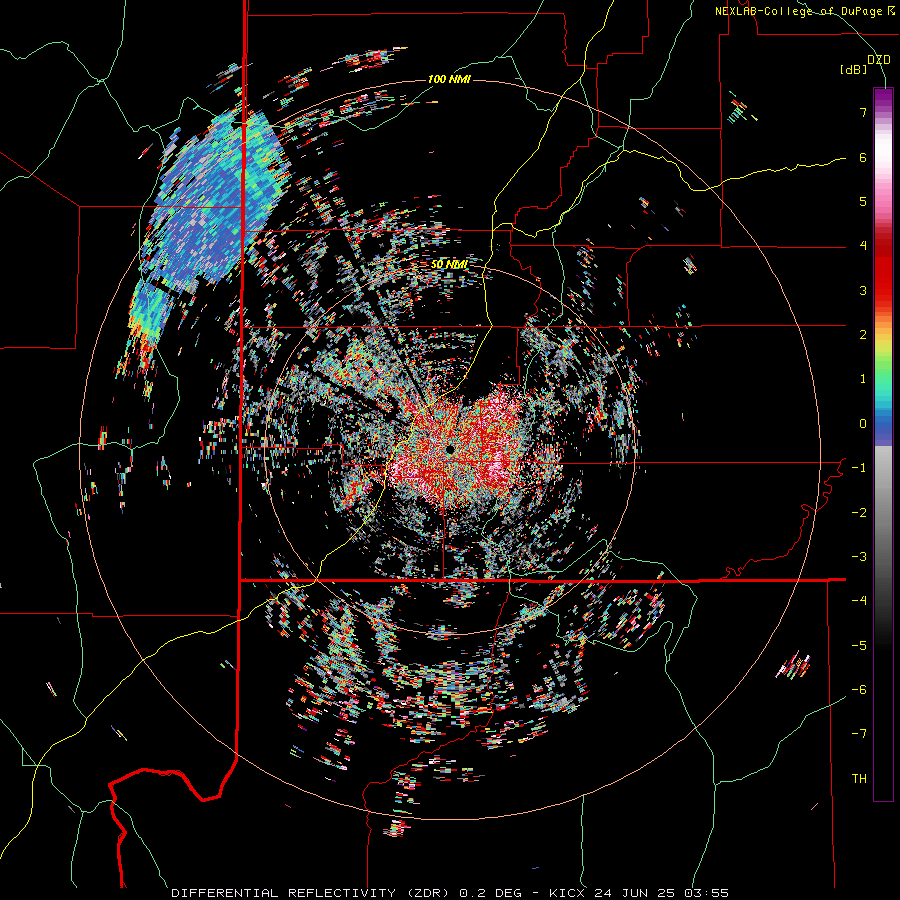This screenshot has width=900, height=900.
Task: Pick the red band of the color bar
Action: [883, 270]
